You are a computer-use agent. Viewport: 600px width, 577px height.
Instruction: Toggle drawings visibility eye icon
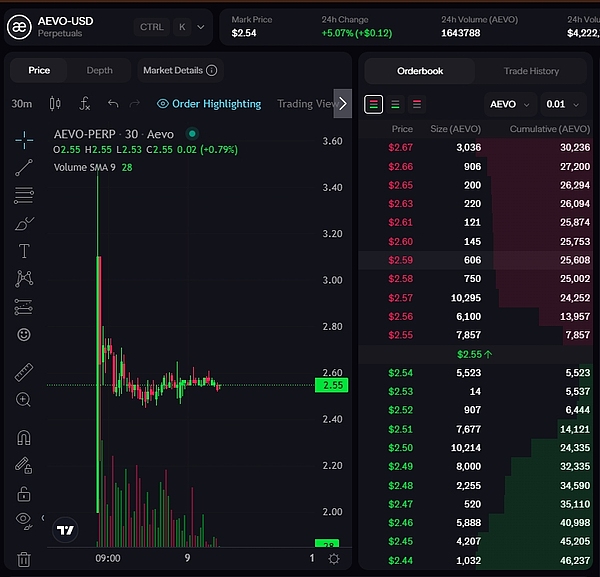pos(24,519)
